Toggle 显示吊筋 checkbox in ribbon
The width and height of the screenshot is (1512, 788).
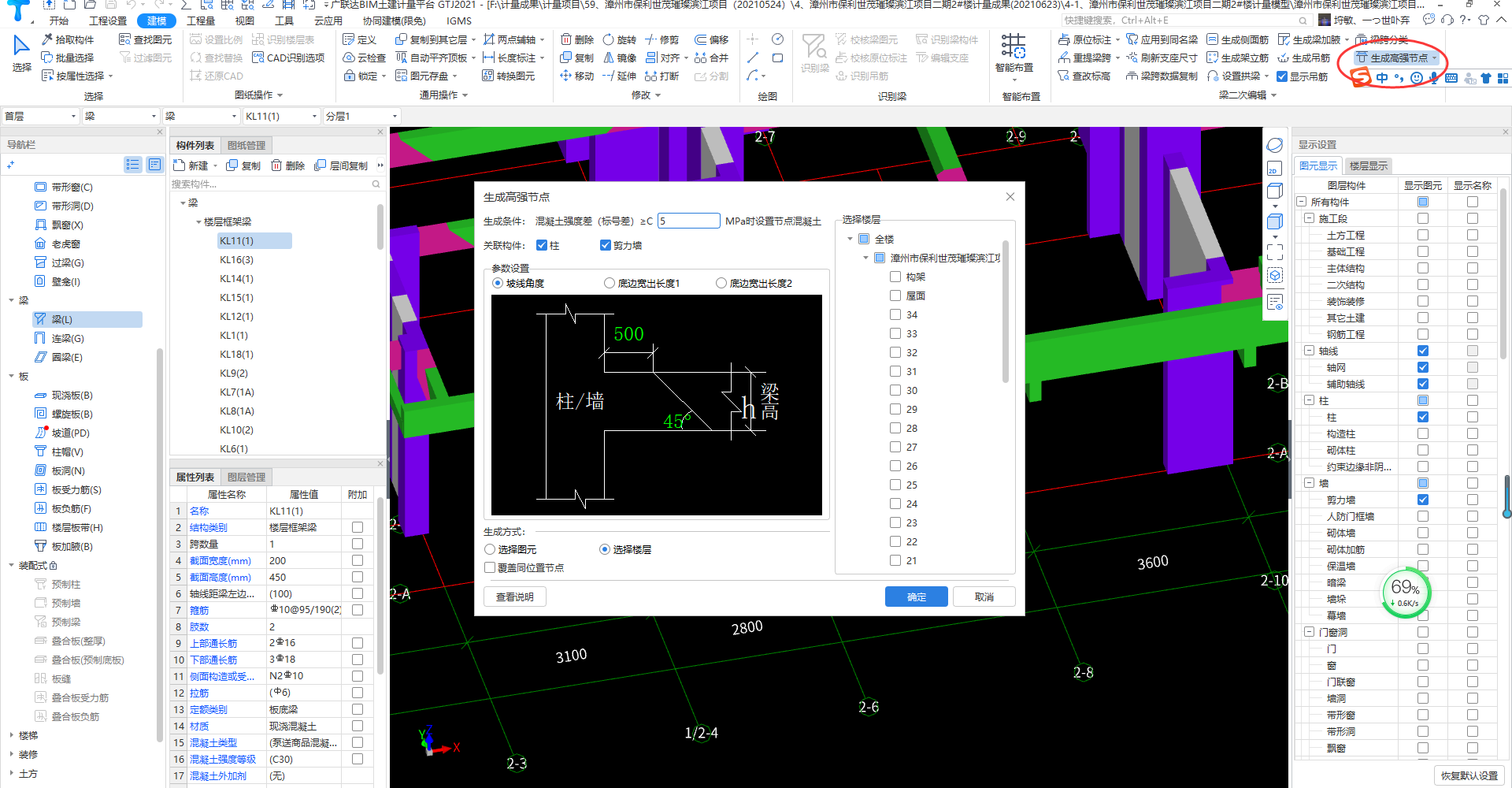(x=1282, y=76)
